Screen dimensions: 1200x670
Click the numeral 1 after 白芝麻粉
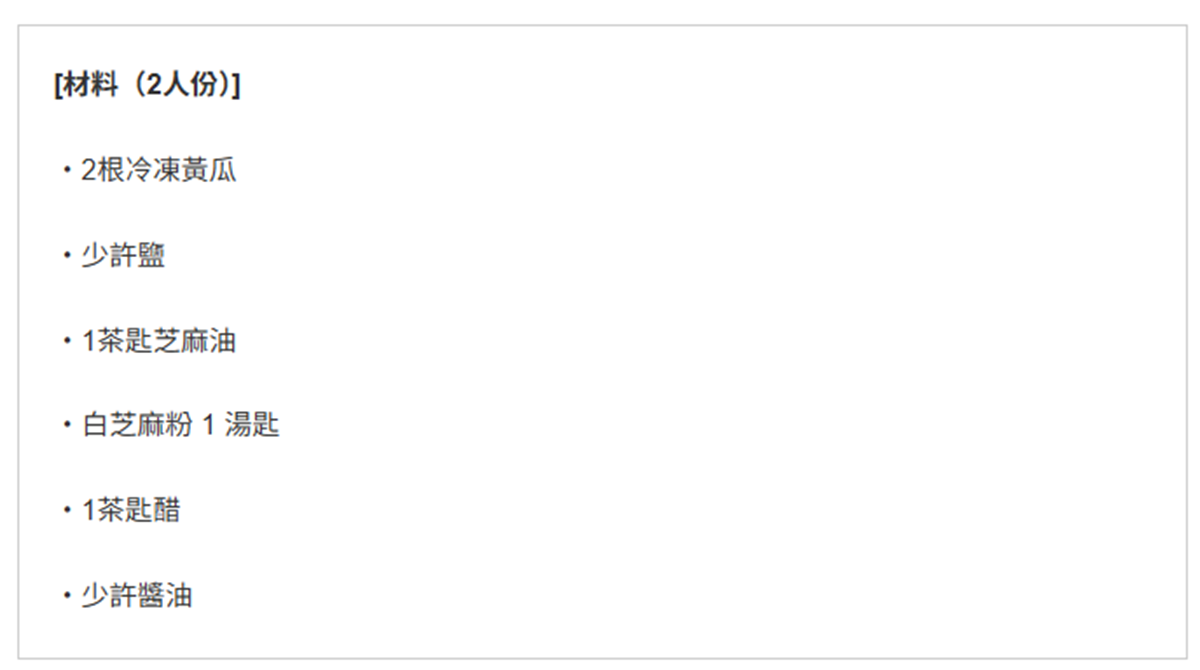pyautogui.click(x=209, y=427)
